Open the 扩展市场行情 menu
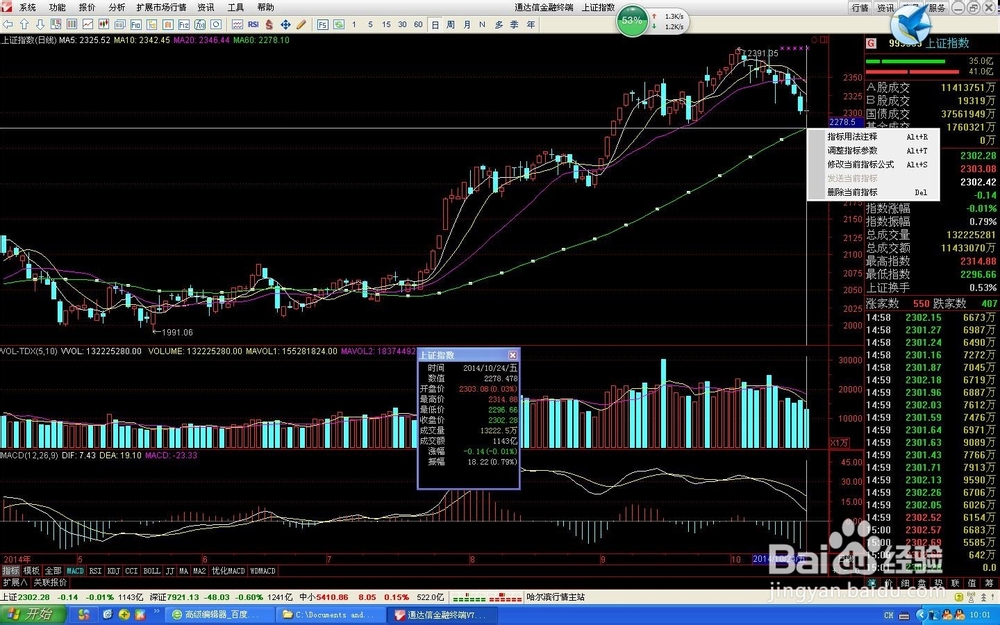This screenshot has height=625, width=1000. click(161, 8)
